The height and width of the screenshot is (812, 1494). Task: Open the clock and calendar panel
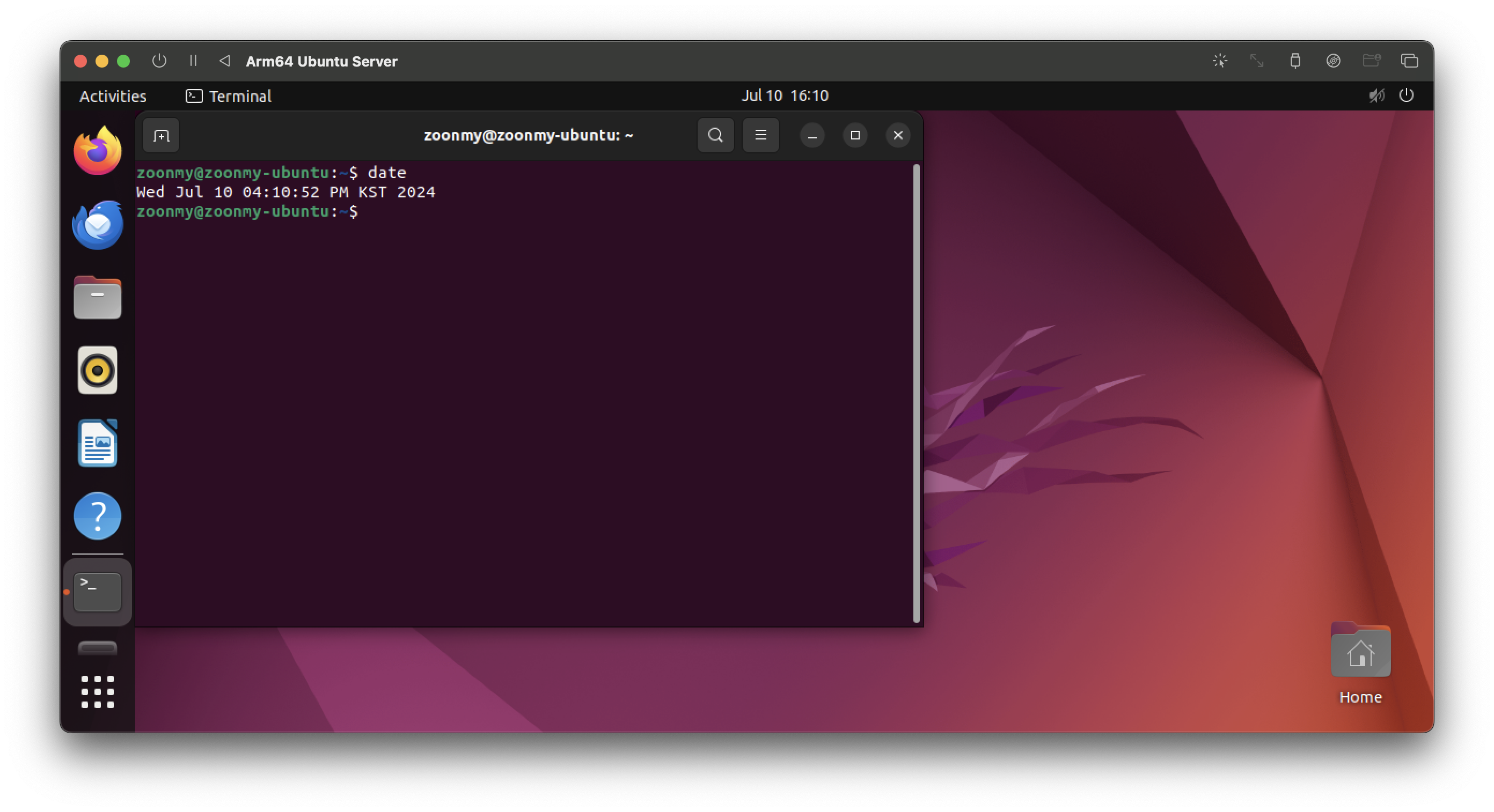[x=784, y=95]
